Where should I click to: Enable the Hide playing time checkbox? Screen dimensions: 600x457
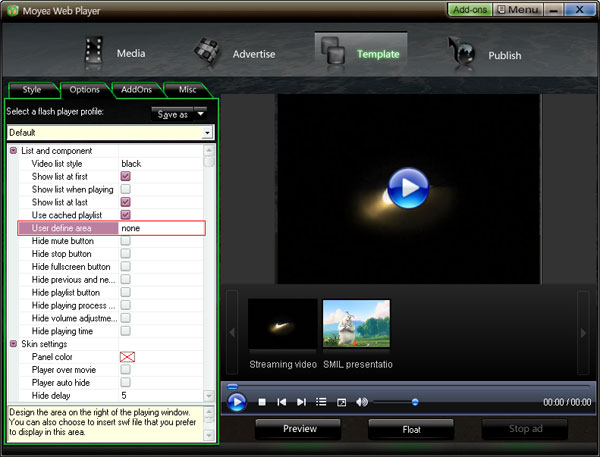(x=126, y=331)
